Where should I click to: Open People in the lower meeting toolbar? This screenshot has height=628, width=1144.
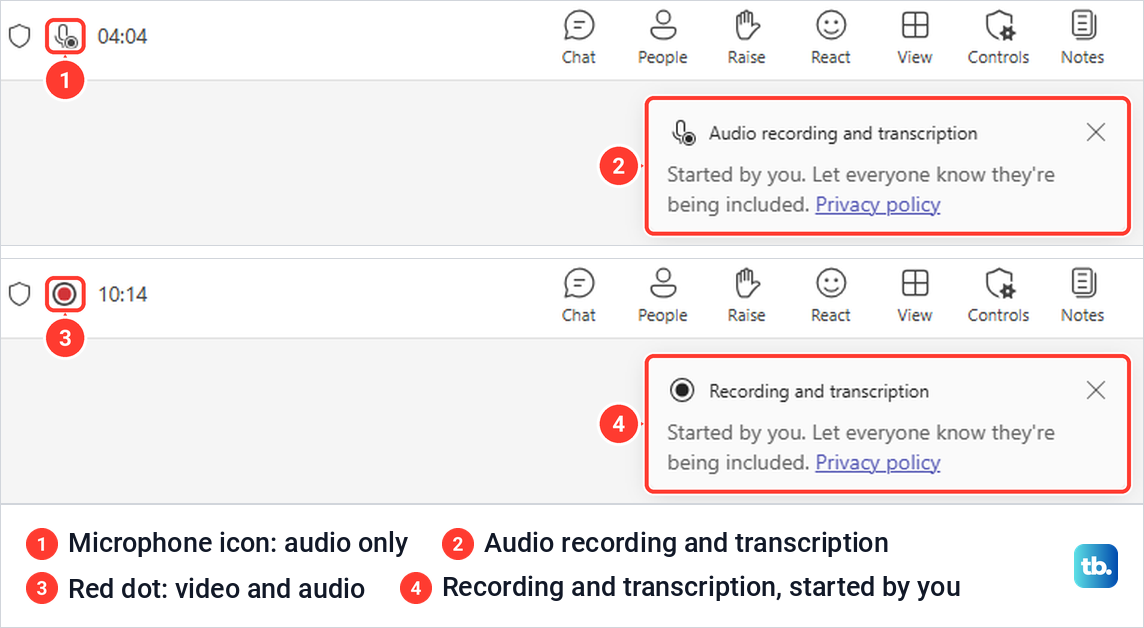pos(662,296)
